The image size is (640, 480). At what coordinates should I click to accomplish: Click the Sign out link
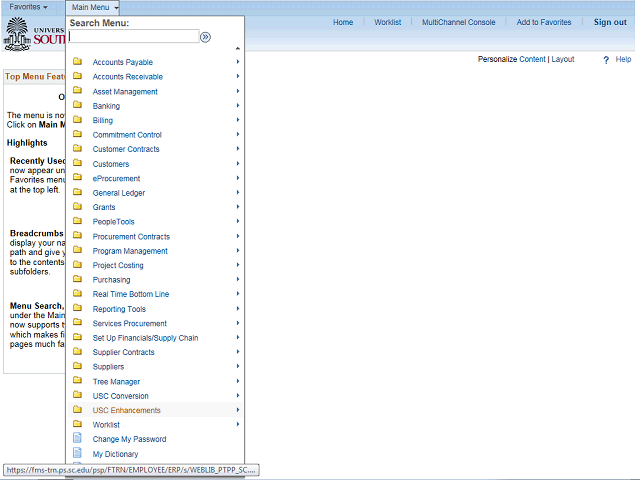tap(610, 22)
